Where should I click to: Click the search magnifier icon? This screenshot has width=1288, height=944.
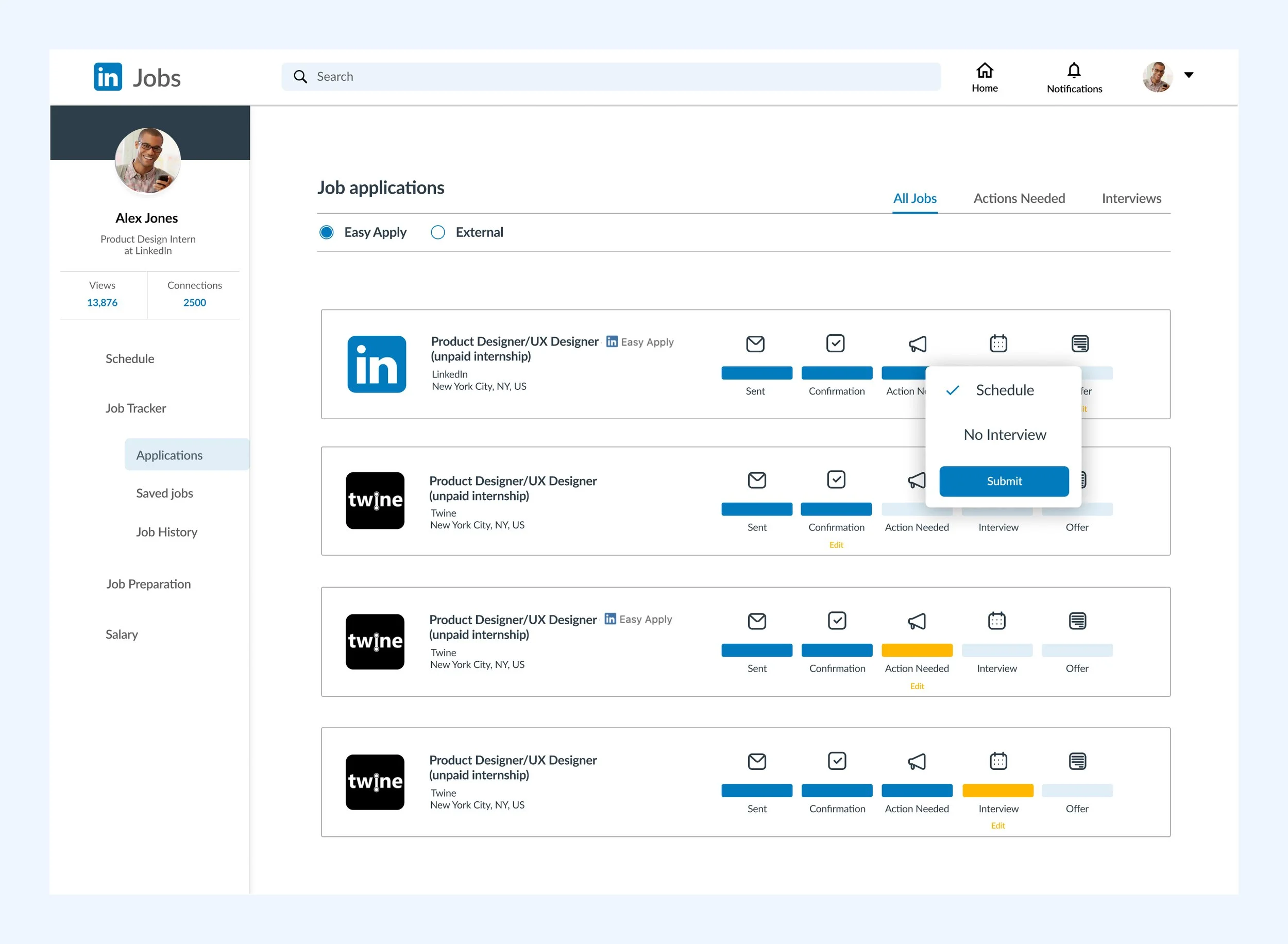pyautogui.click(x=300, y=77)
